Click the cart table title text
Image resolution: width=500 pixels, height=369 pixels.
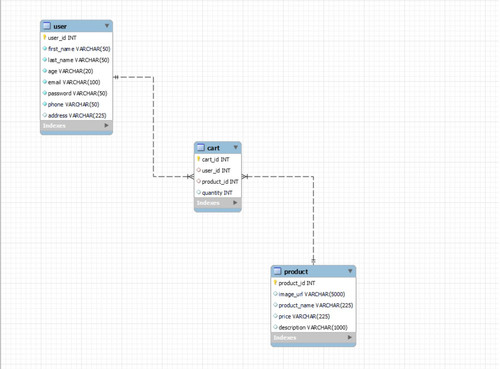pos(213,148)
